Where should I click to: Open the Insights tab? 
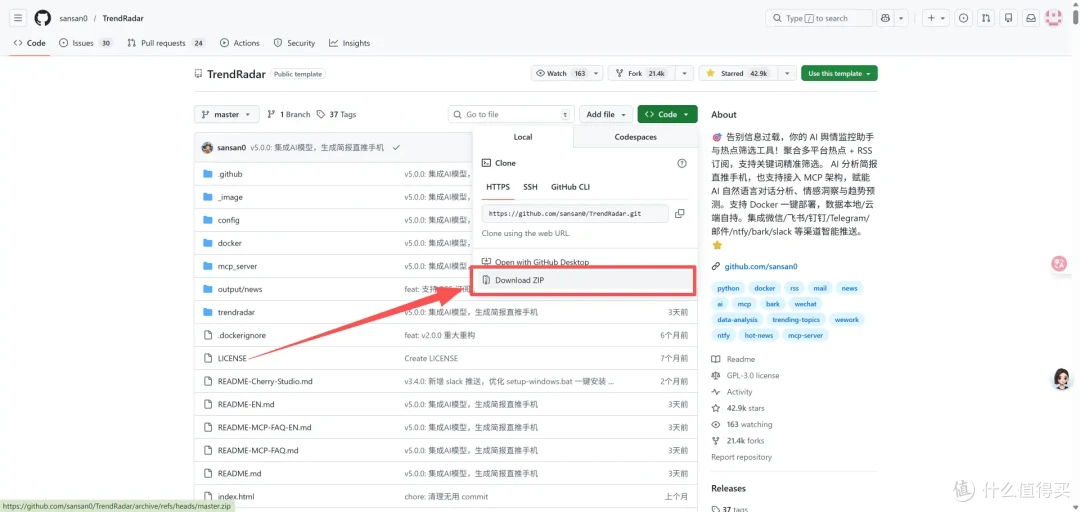[349, 43]
